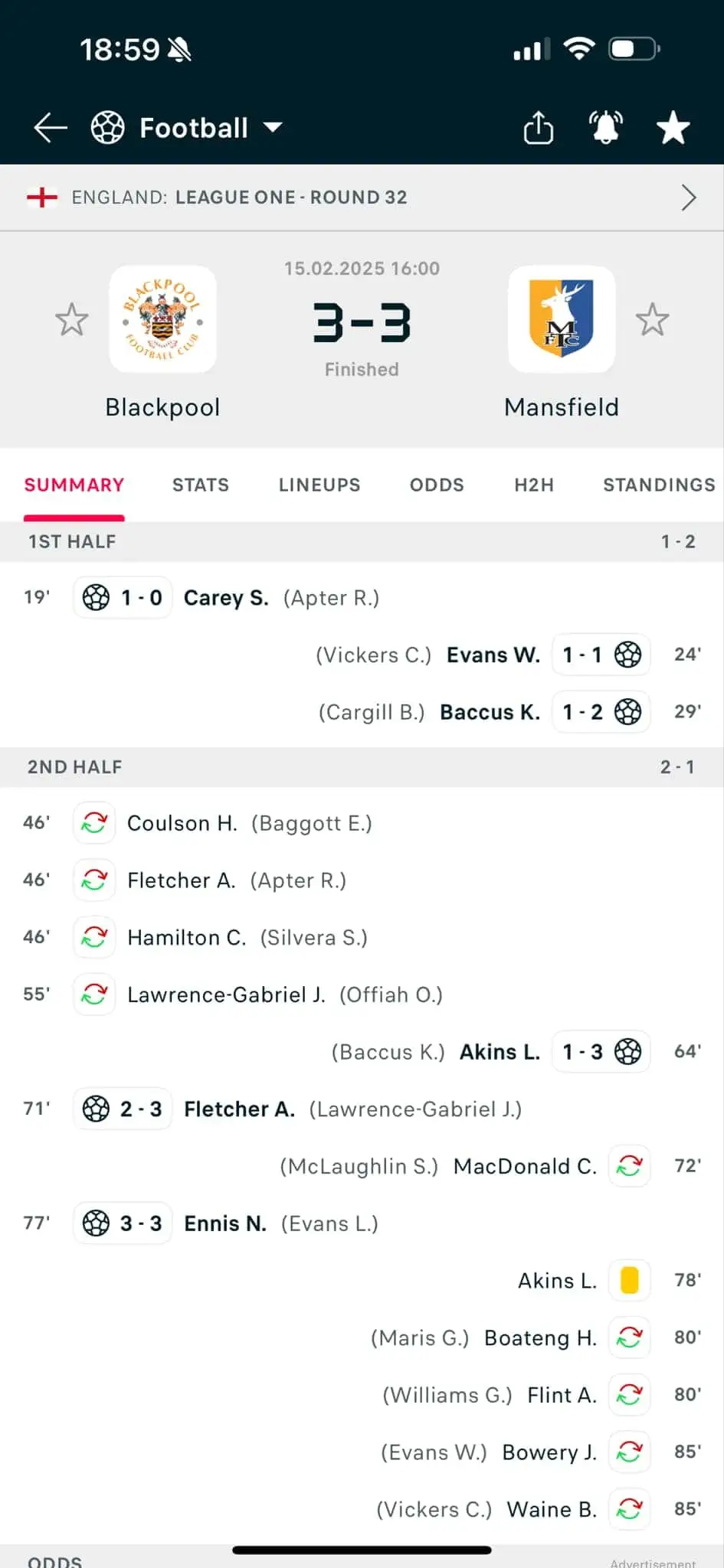
Task: Switch to the Lineups tab
Action: (x=319, y=485)
